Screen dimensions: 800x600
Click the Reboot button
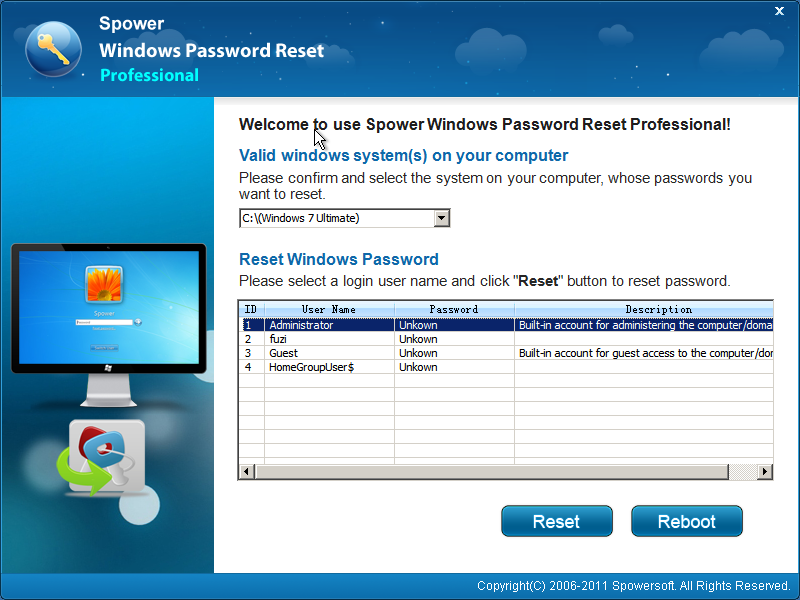pyautogui.click(x=687, y=521)
